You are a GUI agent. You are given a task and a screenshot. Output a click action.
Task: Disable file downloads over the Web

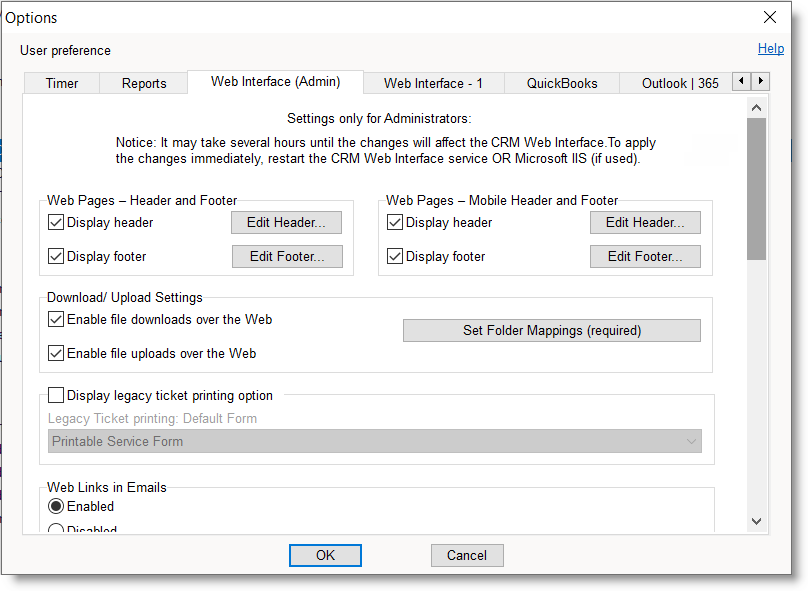tap(56, 320)
